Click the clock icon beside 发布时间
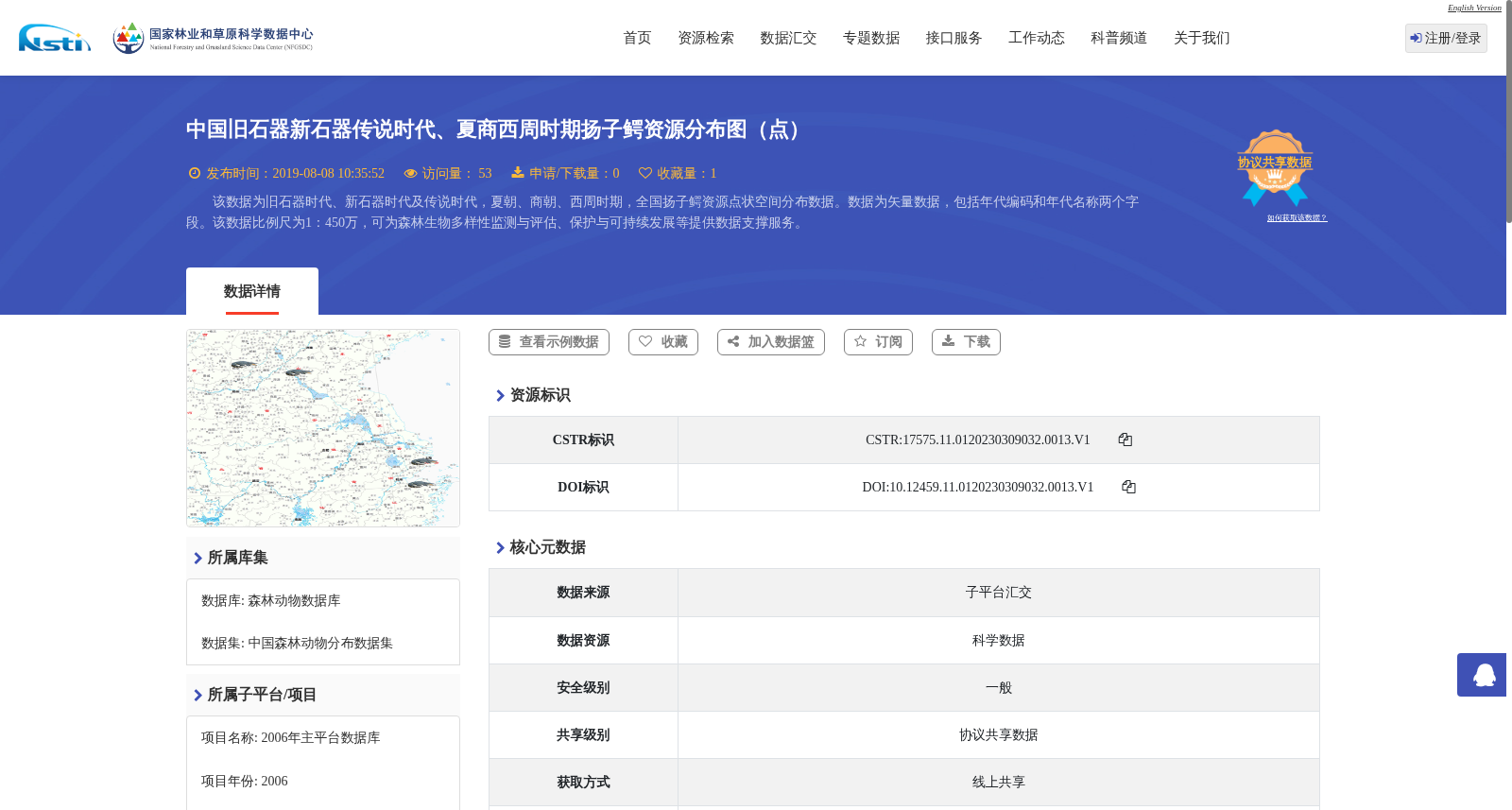This screenshot has height=810, width=1512. click(195, 173)
